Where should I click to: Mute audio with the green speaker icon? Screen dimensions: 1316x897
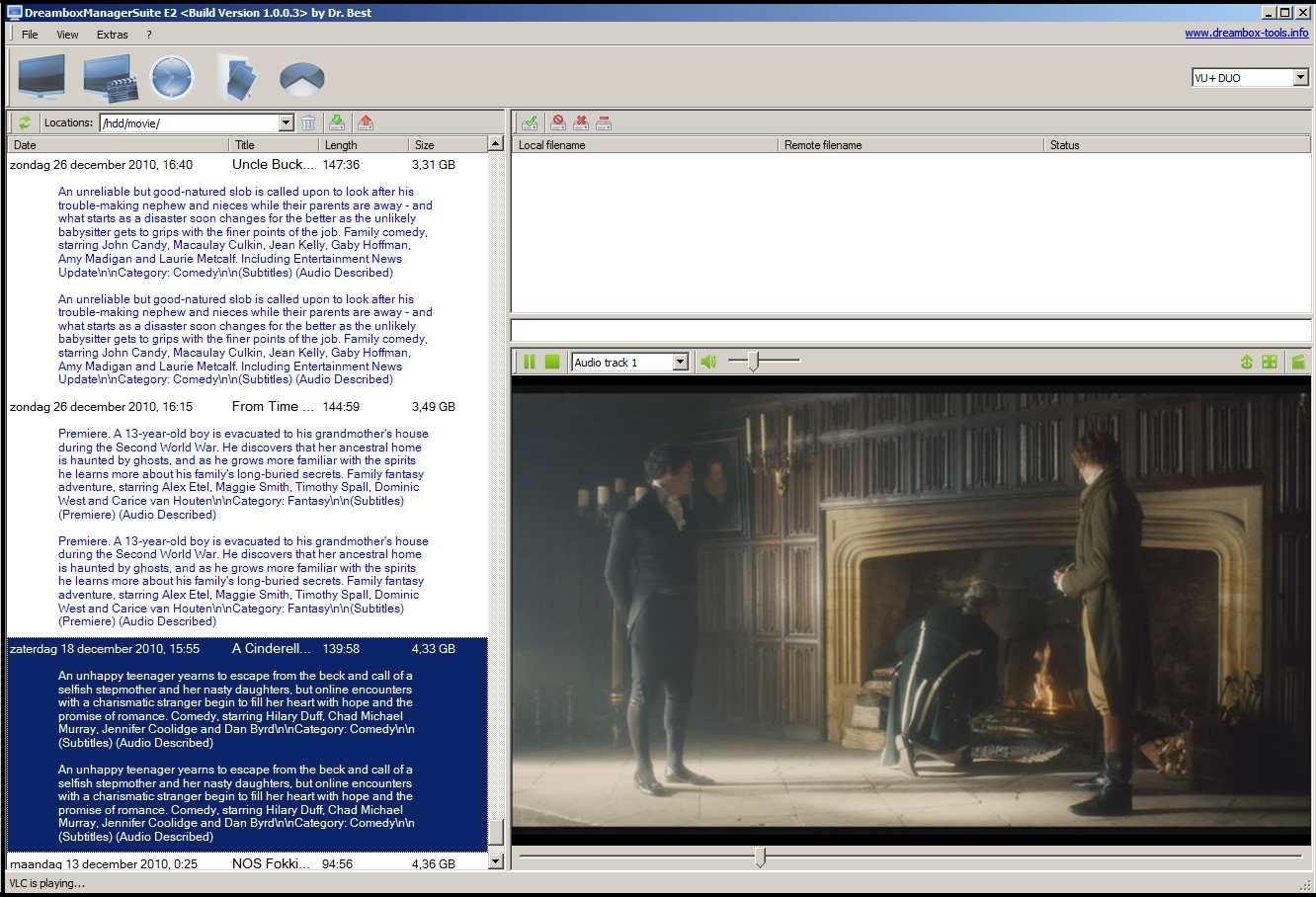(x=708, y=363)
